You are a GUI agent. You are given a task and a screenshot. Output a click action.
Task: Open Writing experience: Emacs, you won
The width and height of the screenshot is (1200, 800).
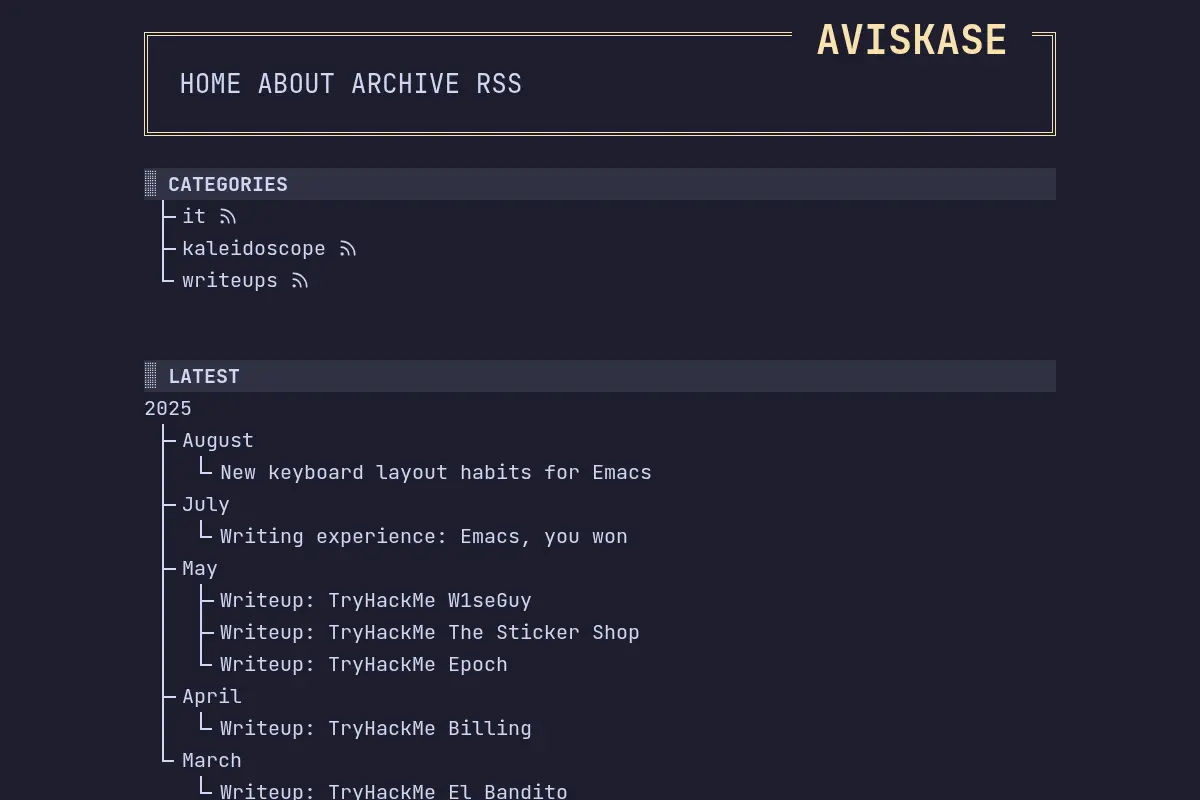[424, 536]
